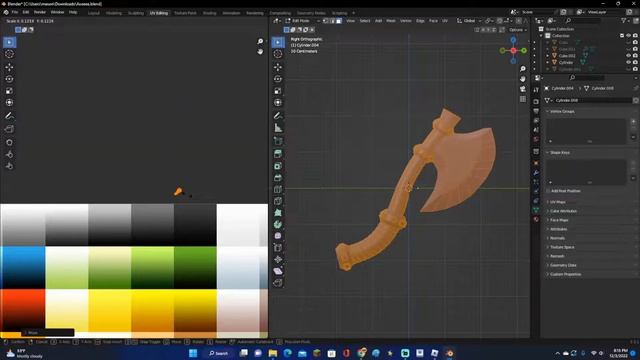Switch to the Layout workspace tab
This screenshot has height=360, width=640.
93,13
